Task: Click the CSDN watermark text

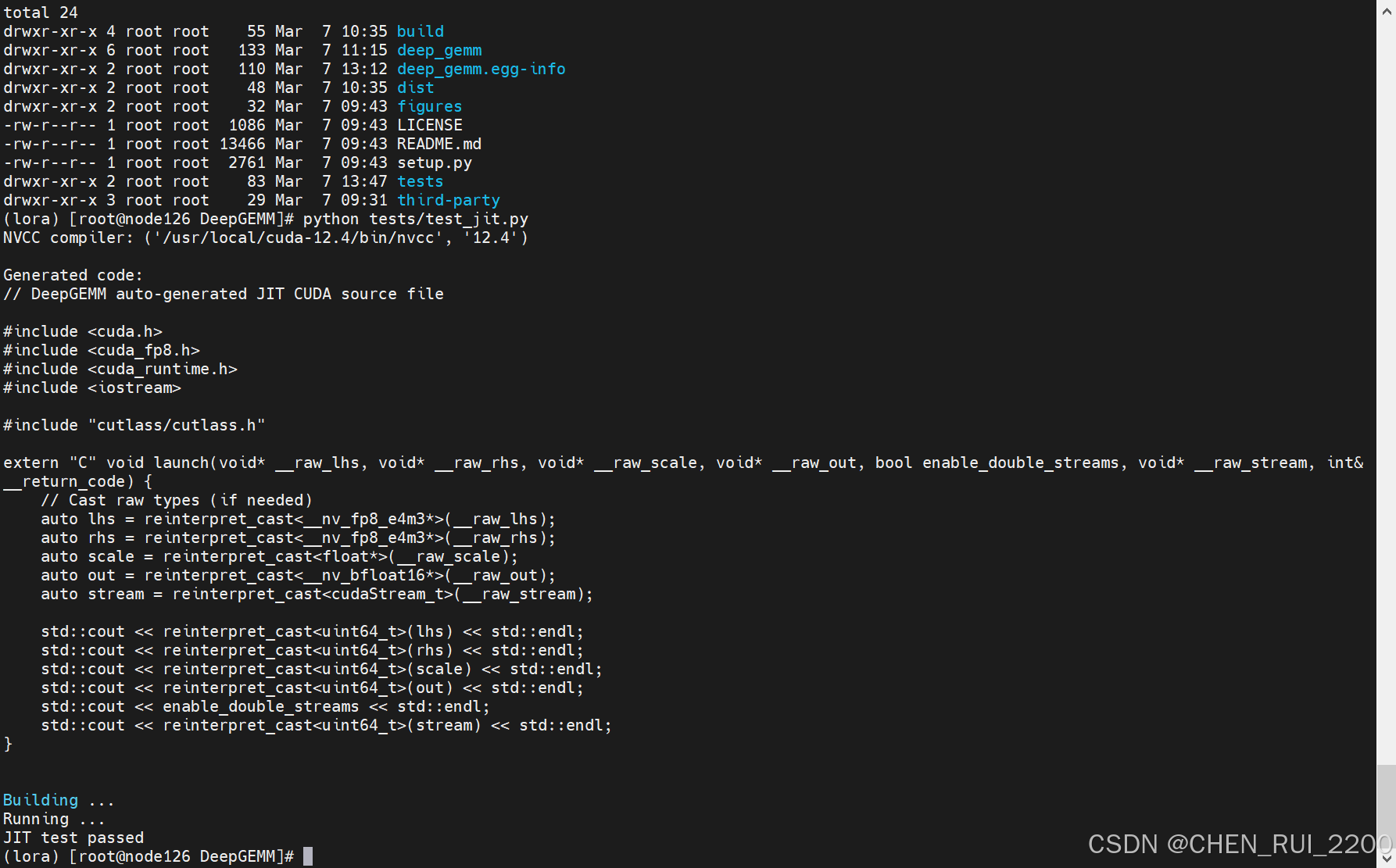Action: click(x=1240, y=845)
